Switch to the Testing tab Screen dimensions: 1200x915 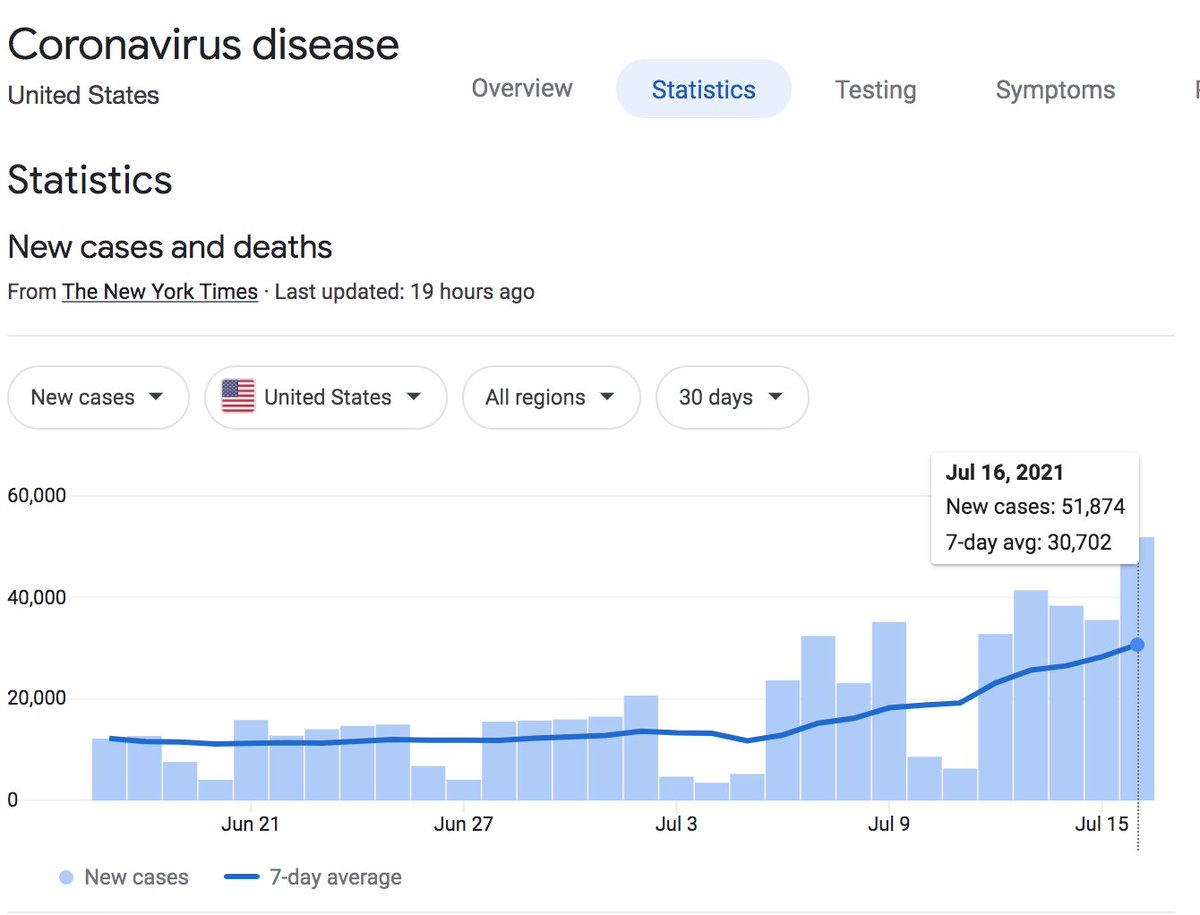[x=875, y=90]
